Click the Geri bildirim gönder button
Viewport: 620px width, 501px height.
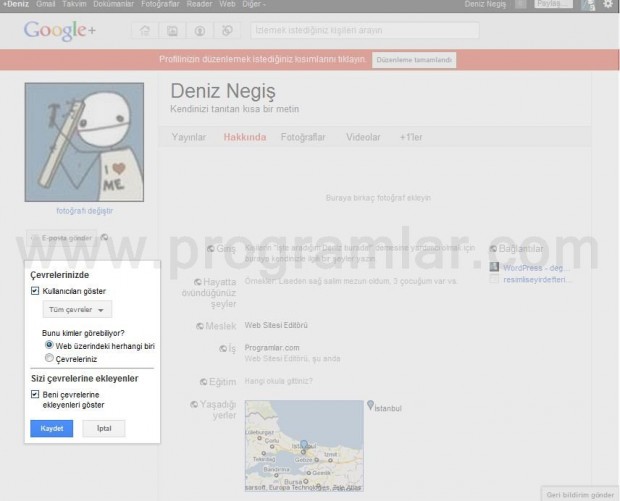pyautogui.click(x=580, y=494)
